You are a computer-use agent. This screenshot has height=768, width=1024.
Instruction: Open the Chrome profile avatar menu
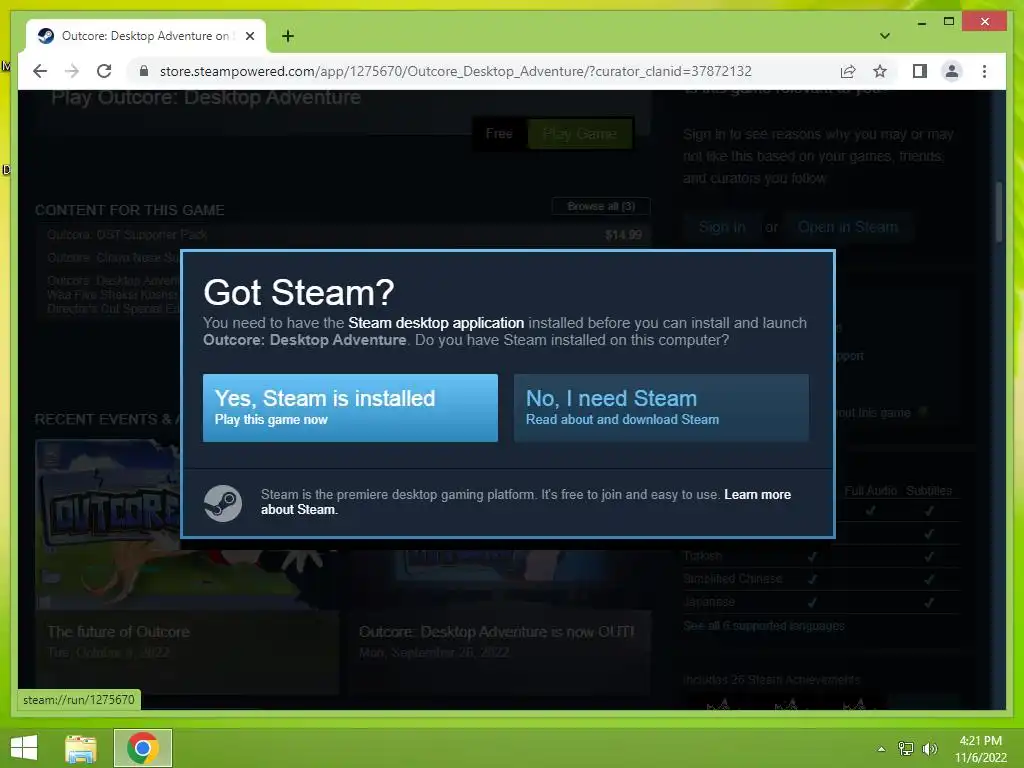point(952,71)
